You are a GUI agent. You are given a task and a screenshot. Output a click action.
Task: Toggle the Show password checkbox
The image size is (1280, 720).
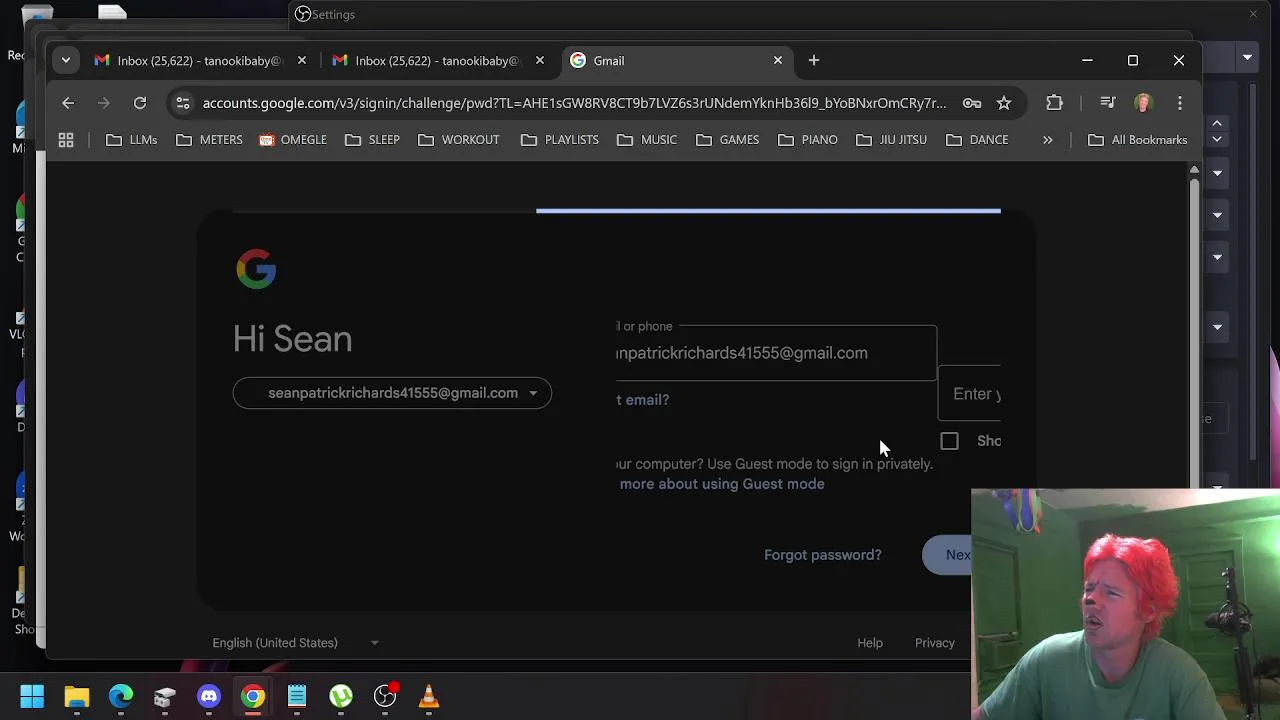pos(949,441)
